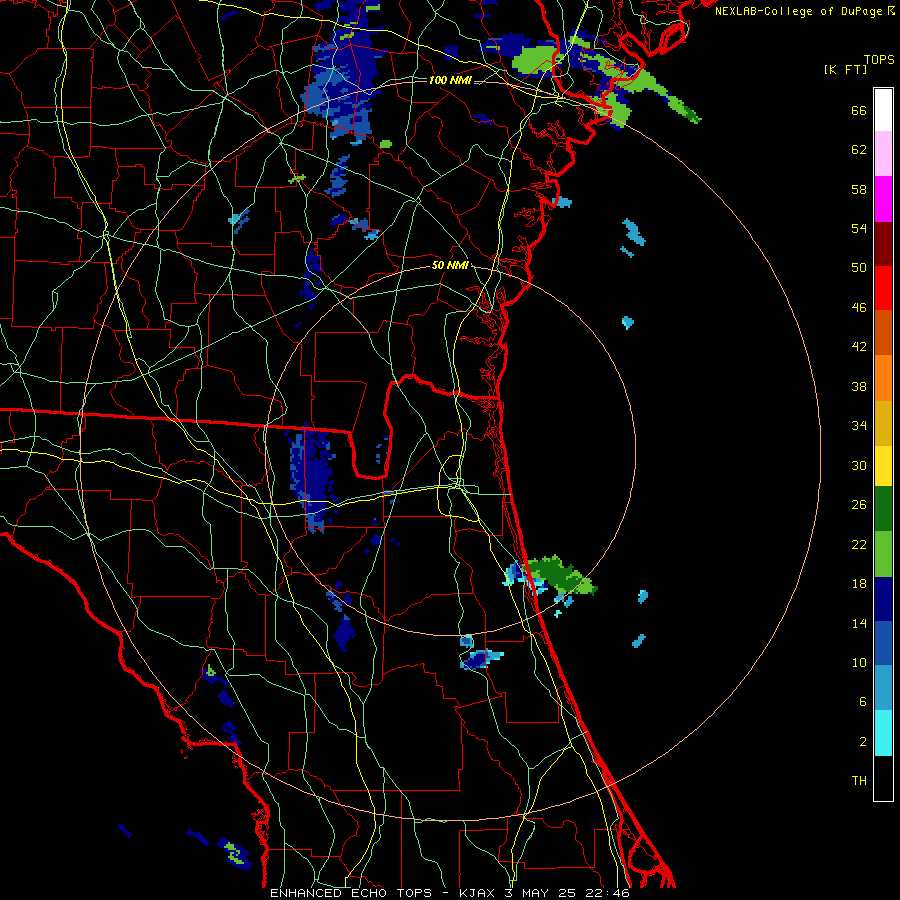
Task: Click the 50 NMI range ring label
Action: pos(450,265)
